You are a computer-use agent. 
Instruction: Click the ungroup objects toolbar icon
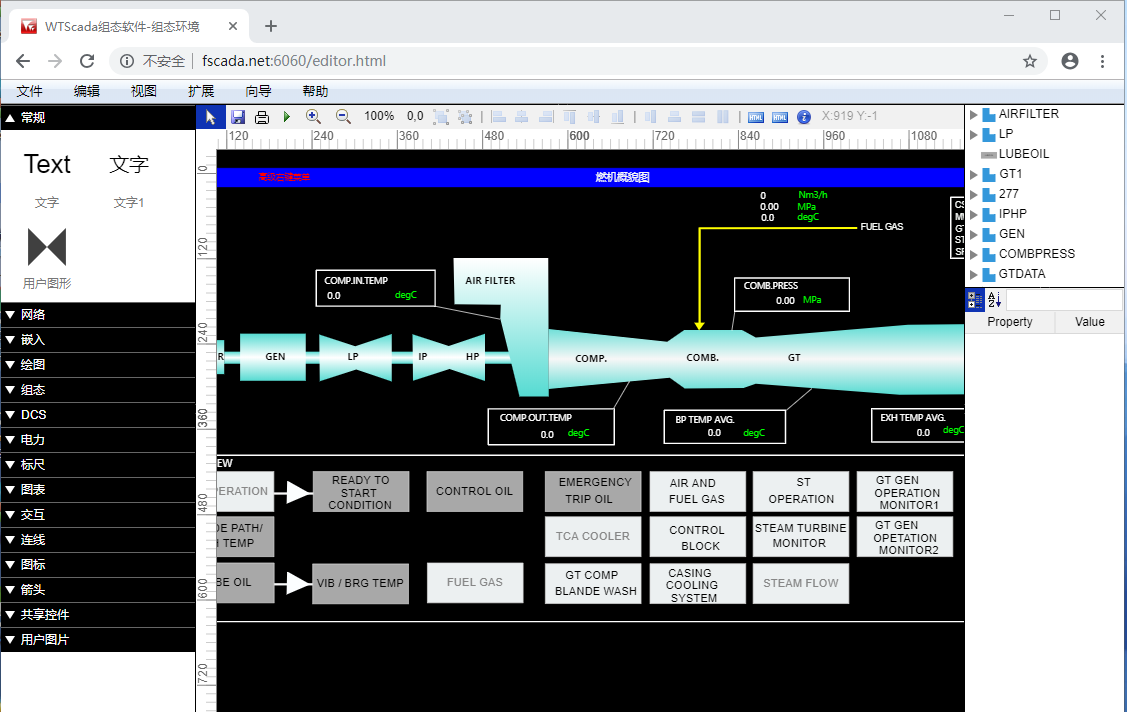465,116
